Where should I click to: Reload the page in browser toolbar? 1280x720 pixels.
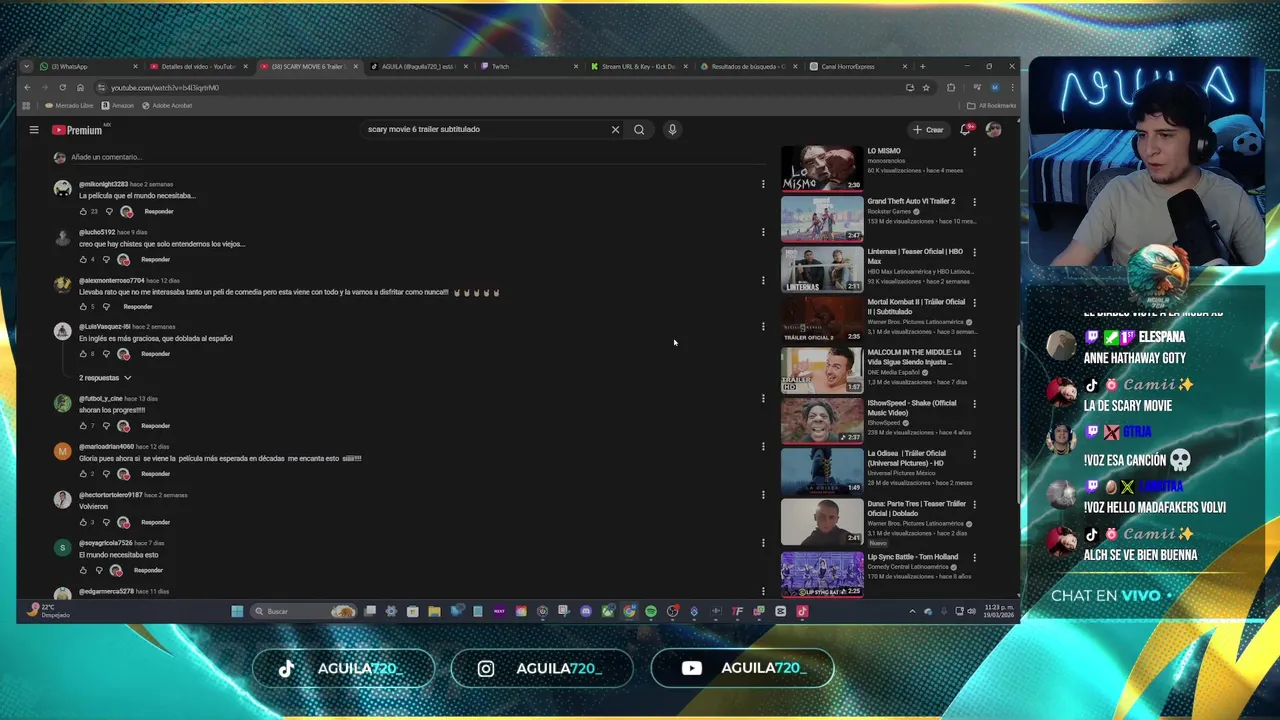point(62,88)
